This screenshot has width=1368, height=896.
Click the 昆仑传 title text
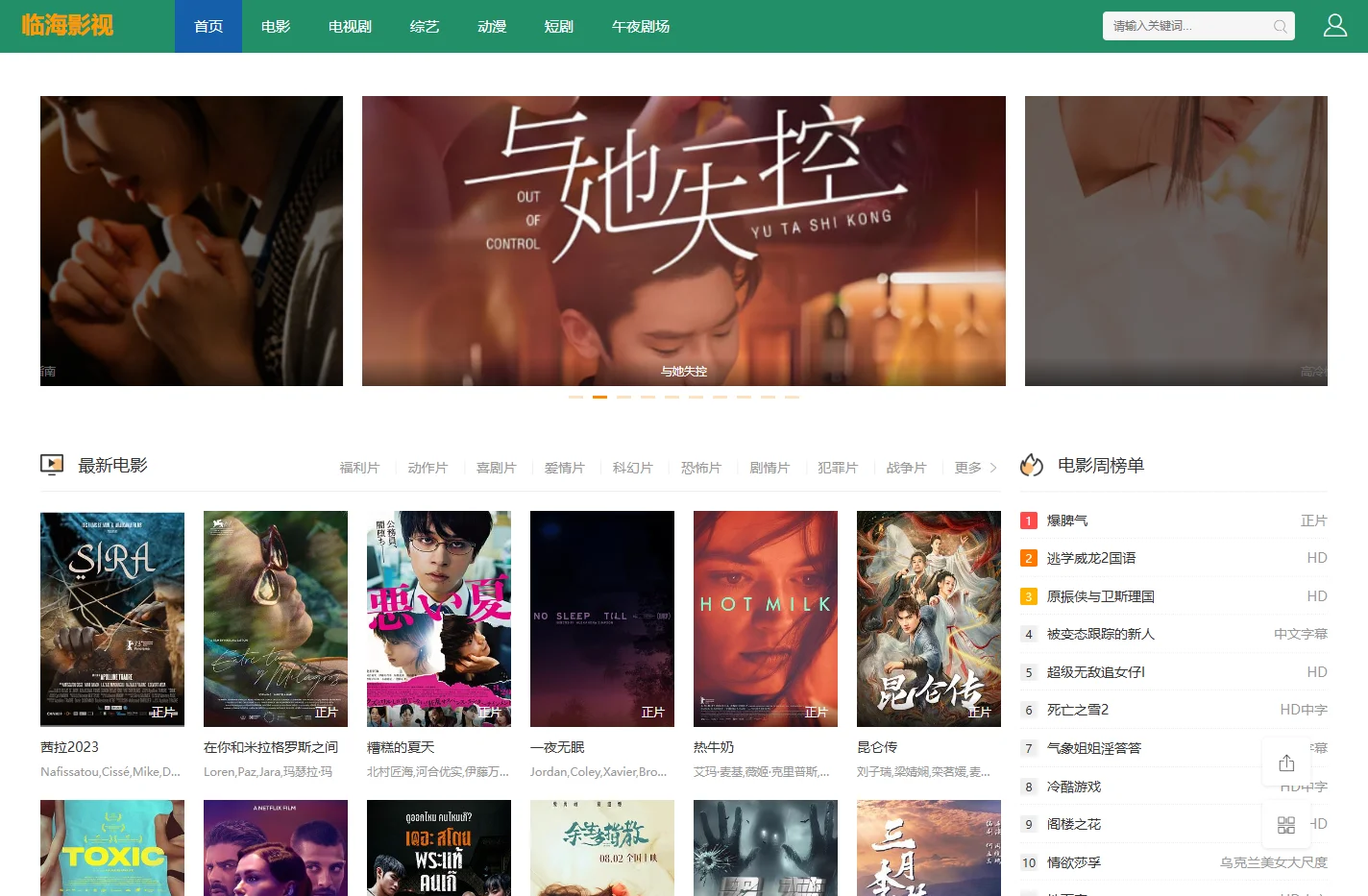point(877,747)
